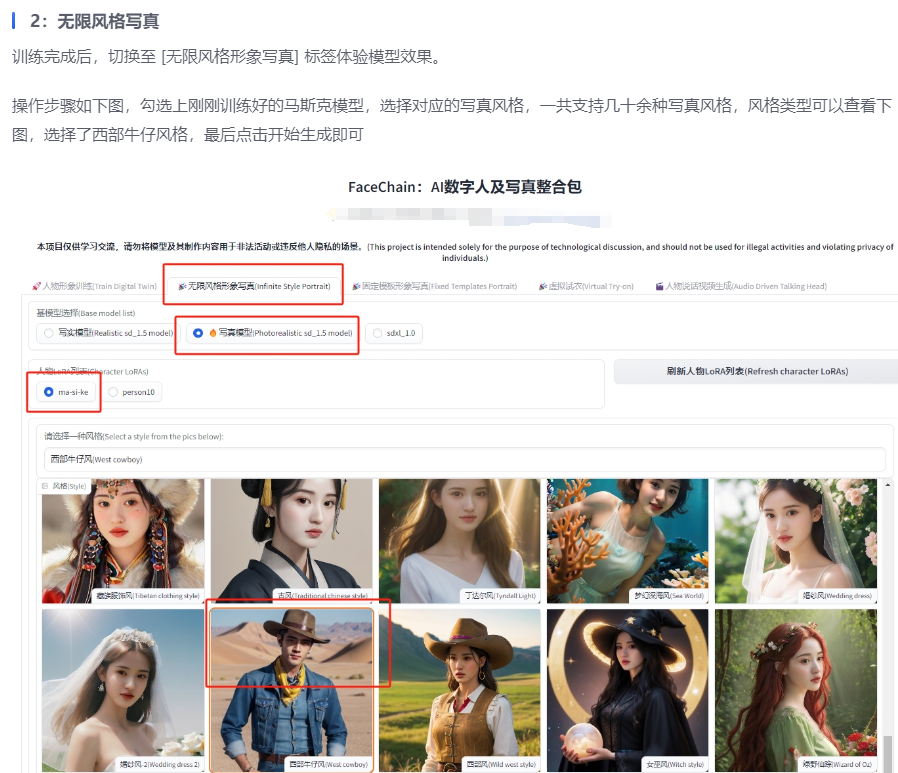Click the image icon beside Style label

coord(45,486)
